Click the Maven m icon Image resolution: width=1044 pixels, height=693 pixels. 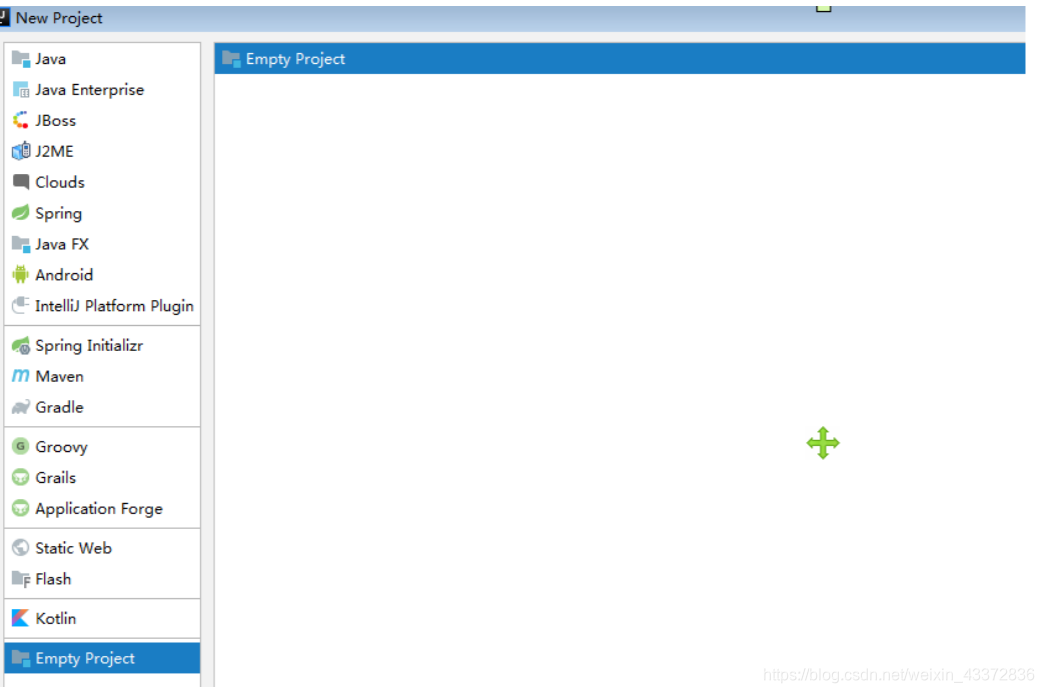[21, 376]
